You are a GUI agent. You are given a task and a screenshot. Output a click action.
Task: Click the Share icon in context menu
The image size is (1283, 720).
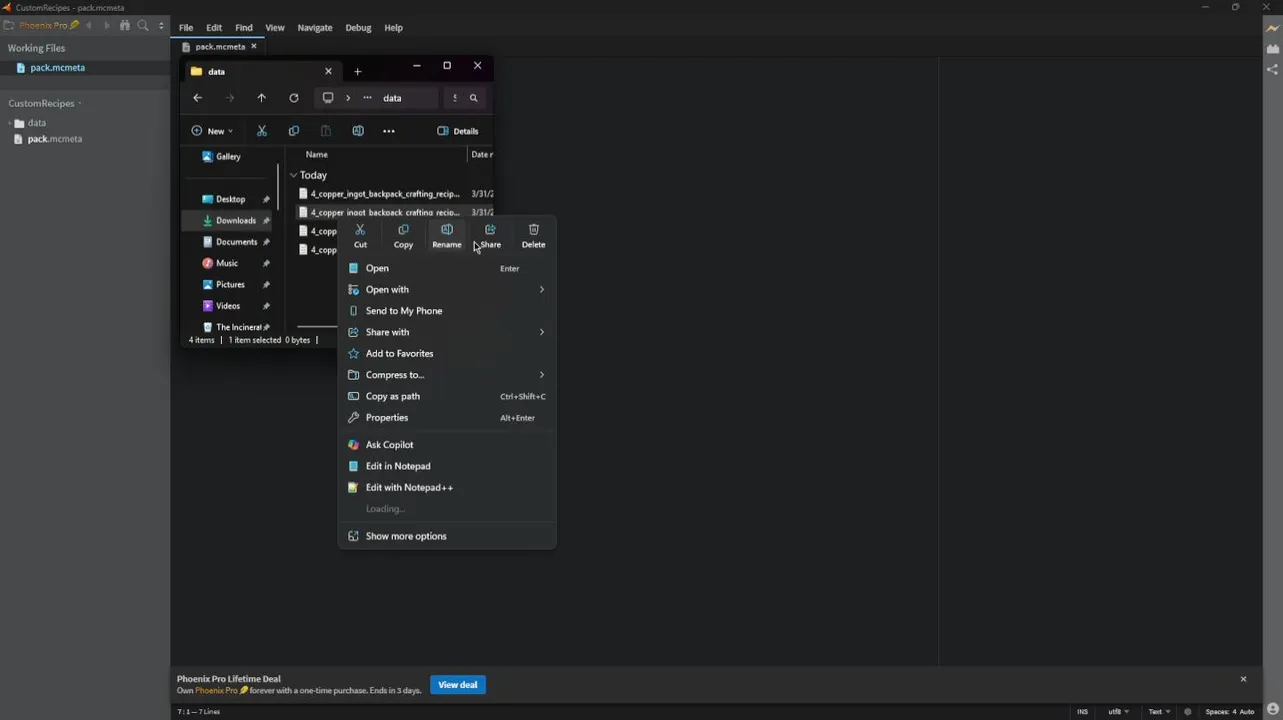490,230
